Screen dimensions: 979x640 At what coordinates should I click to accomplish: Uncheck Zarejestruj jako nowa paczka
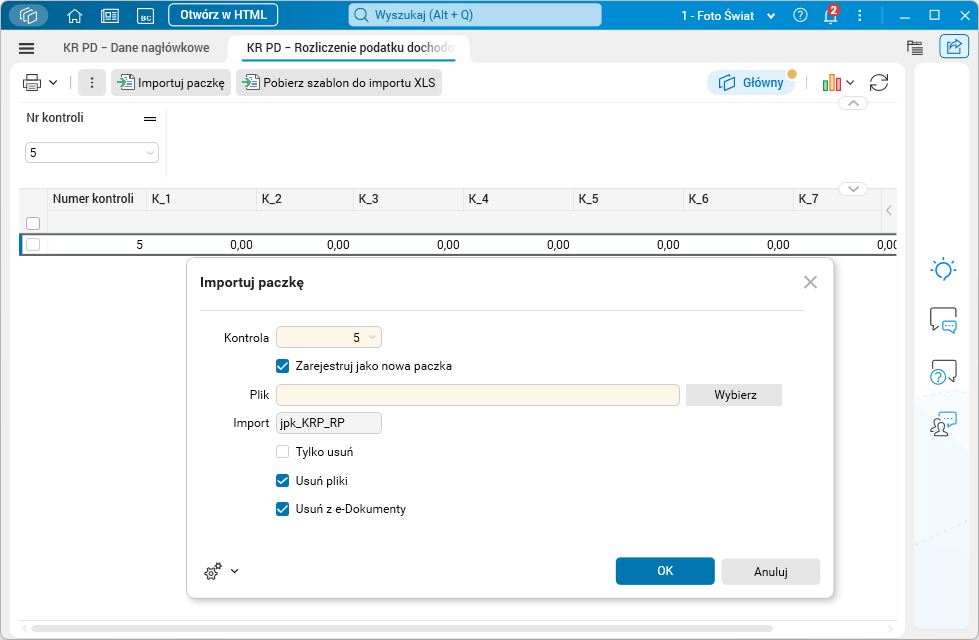pyautogui.click(x=283, y=366)
